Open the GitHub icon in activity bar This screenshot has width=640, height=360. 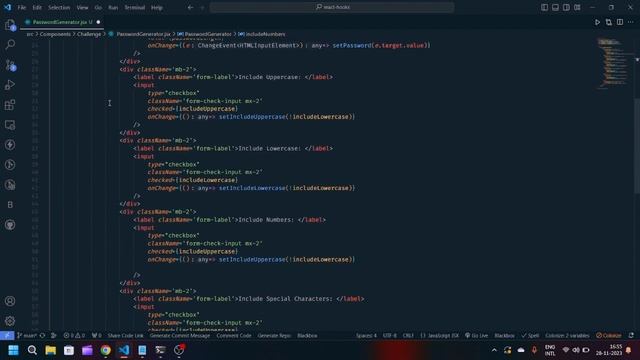tap(10, 225)
